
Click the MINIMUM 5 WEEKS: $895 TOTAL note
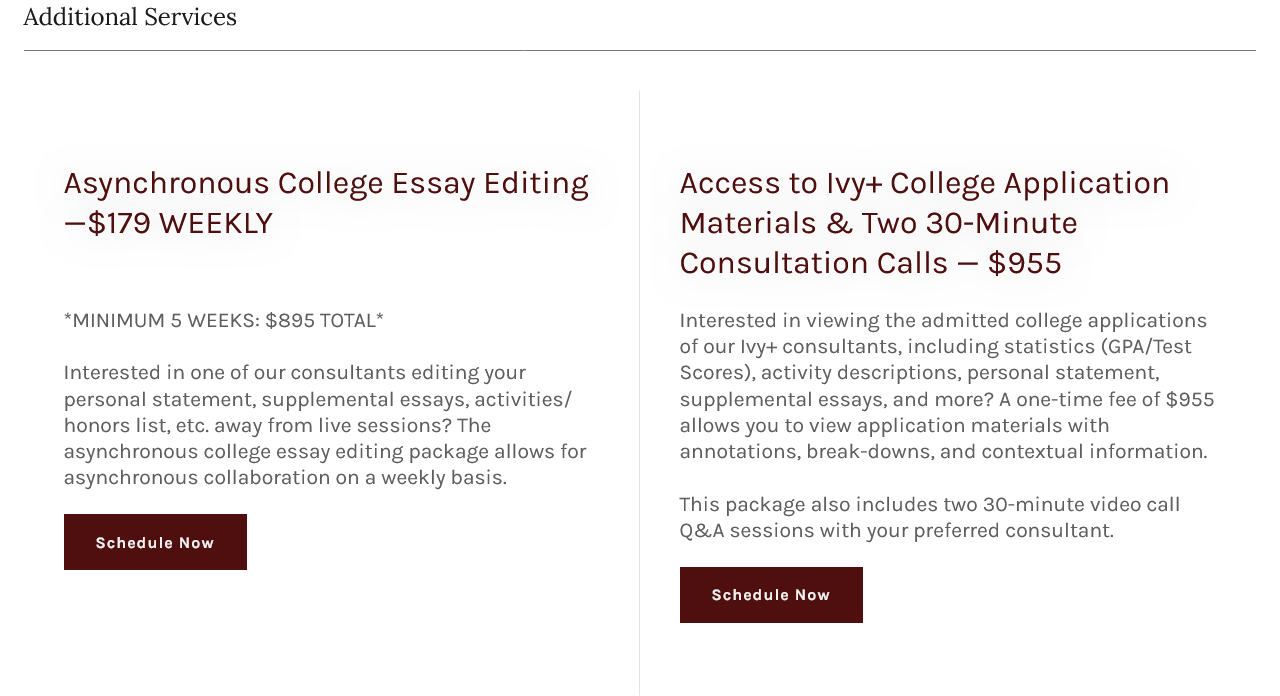click(224, 321)
